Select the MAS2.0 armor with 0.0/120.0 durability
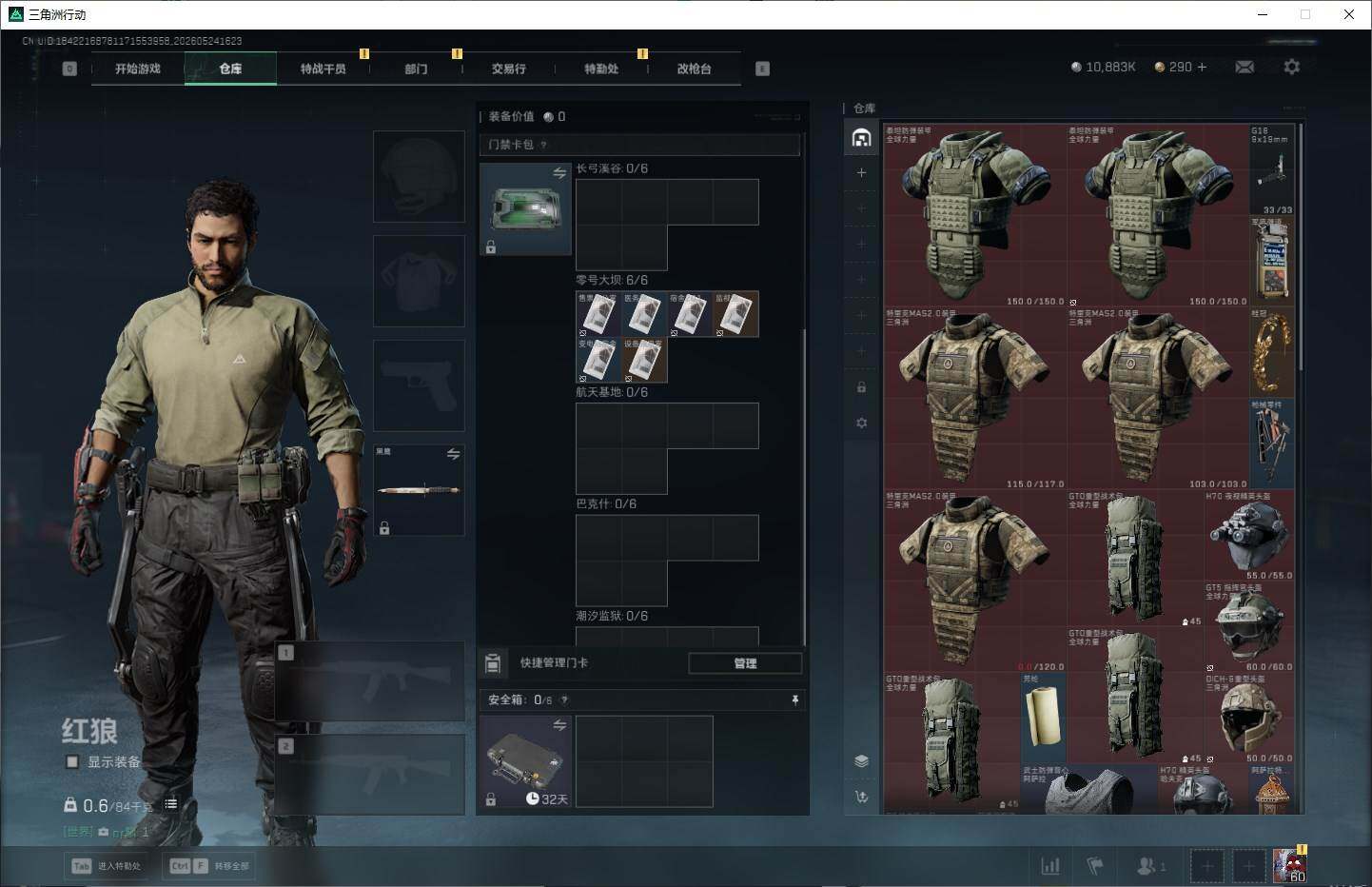Screen dimensions: 1372x887 (975, 581)
